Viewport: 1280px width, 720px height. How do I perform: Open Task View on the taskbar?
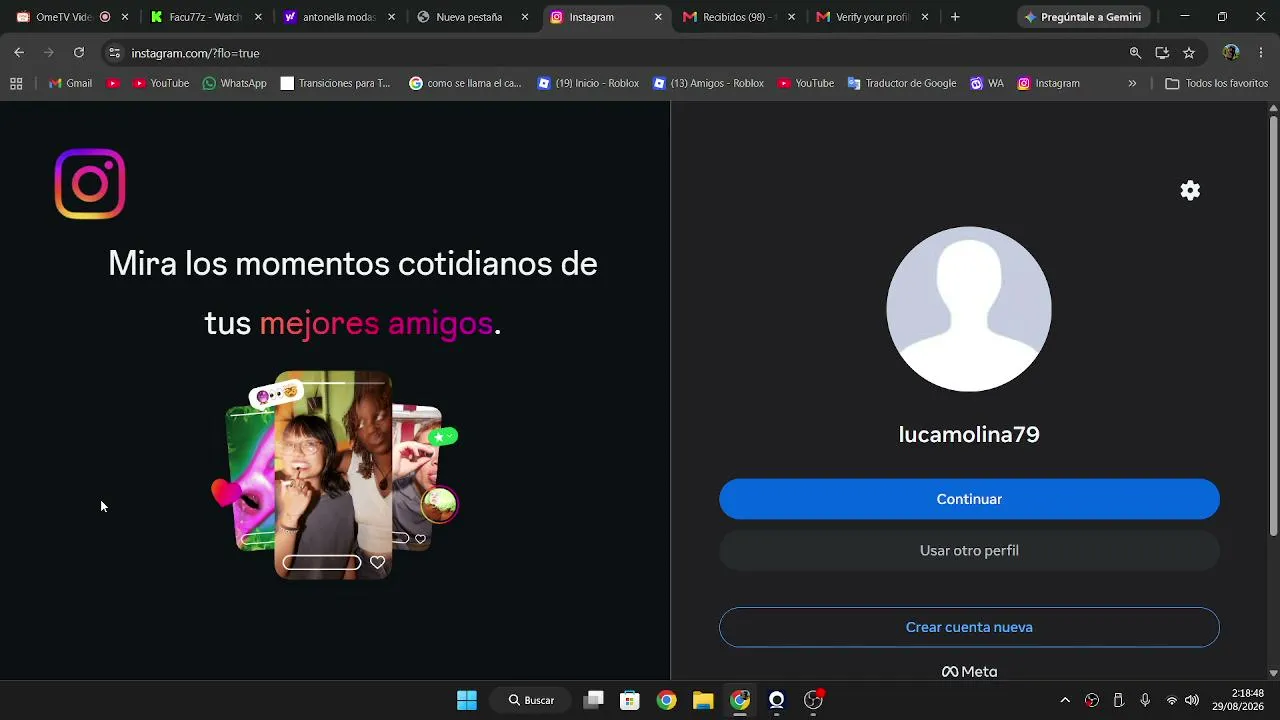coord(594,700)
